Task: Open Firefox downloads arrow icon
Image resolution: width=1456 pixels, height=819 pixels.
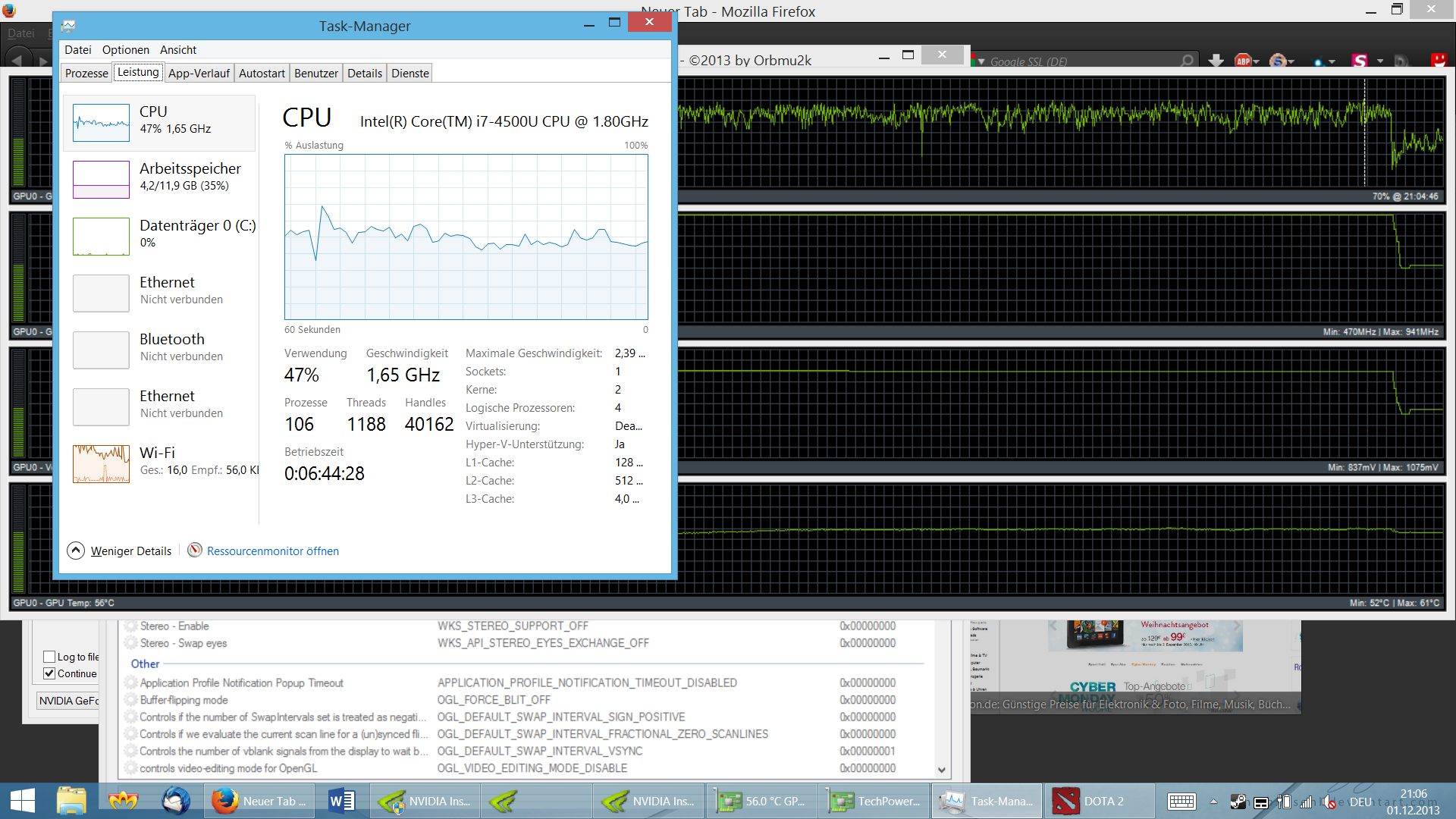Action: (x=1216, y=61)
